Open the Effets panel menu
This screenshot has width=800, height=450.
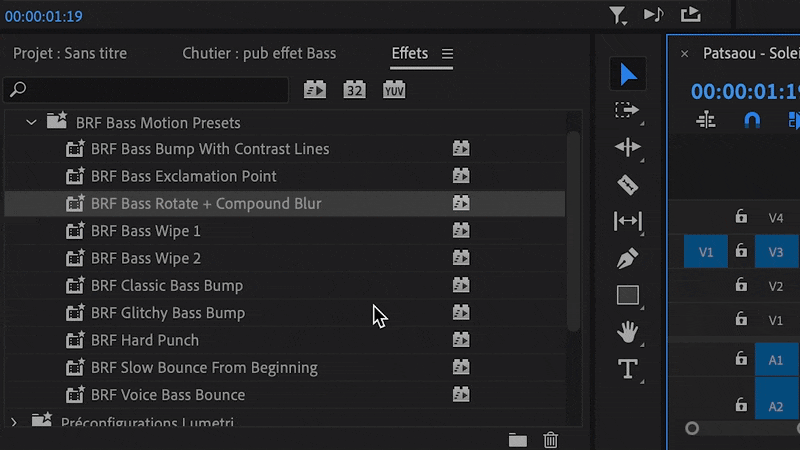click(448, 54)
